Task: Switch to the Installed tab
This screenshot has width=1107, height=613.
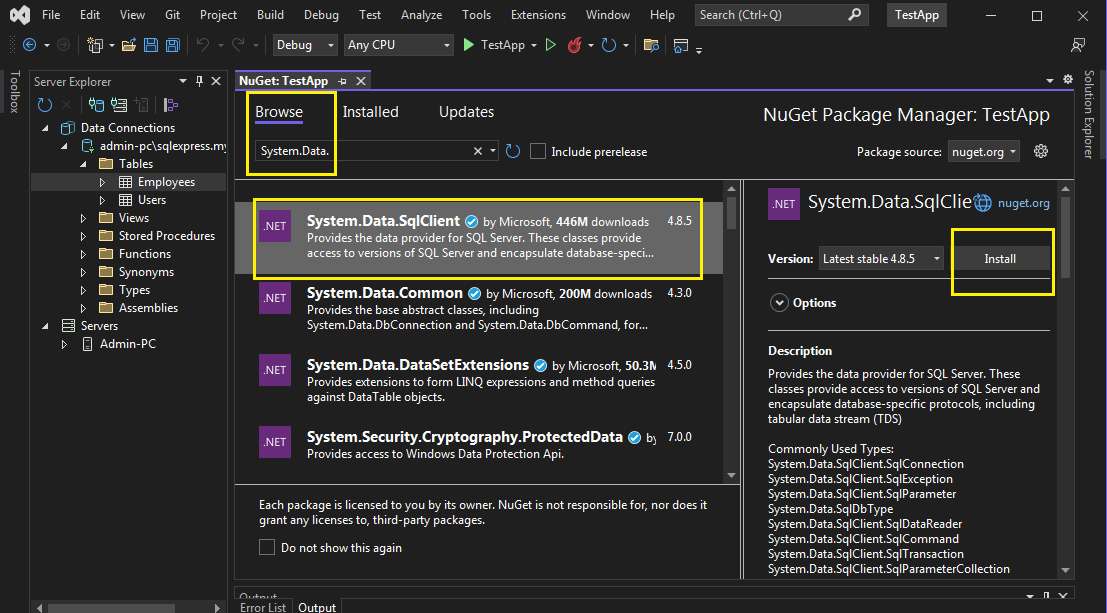Action: (x=370, y=112)
